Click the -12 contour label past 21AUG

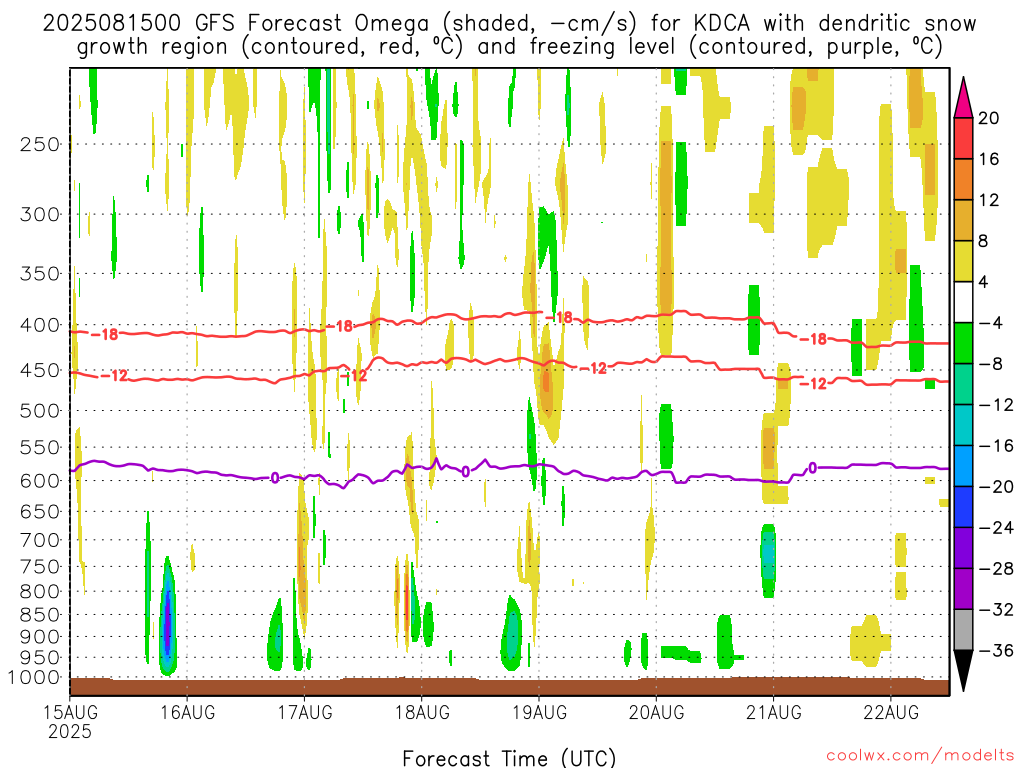coord(813,383)
